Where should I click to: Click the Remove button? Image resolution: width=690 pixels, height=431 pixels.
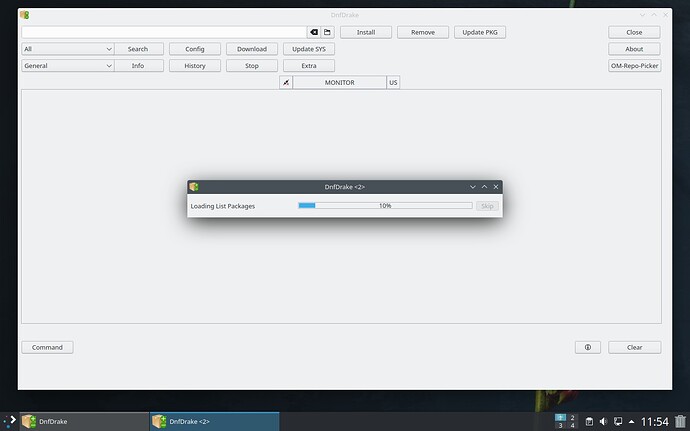[x=423, y=32]
